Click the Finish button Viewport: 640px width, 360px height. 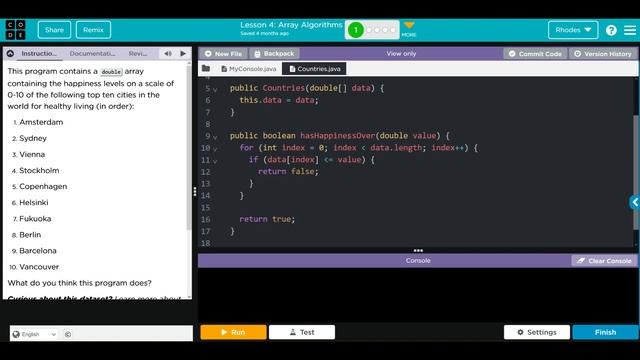[x=605, y=332]
